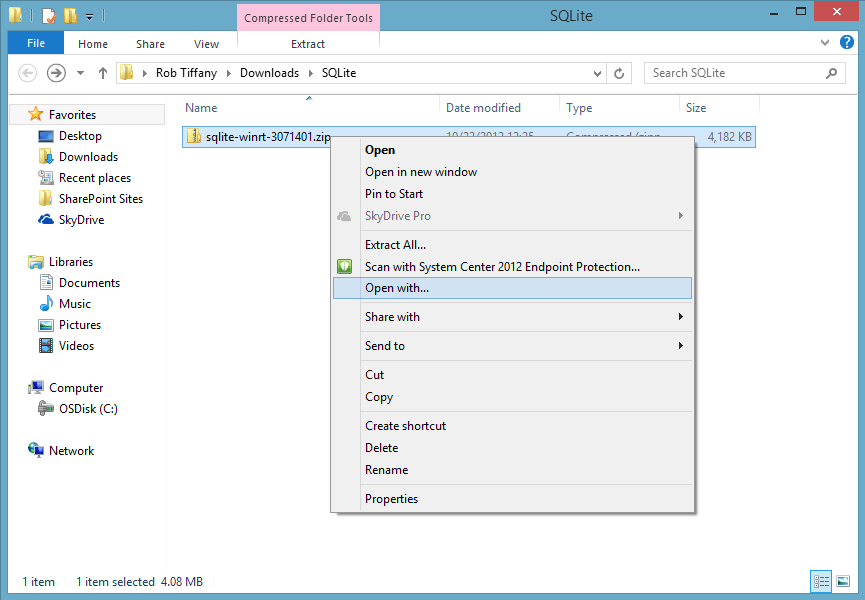Viewport: 865px width, 600px height.
Task: Open SharePoint Sites in Favorites
Action: (101, 199)
